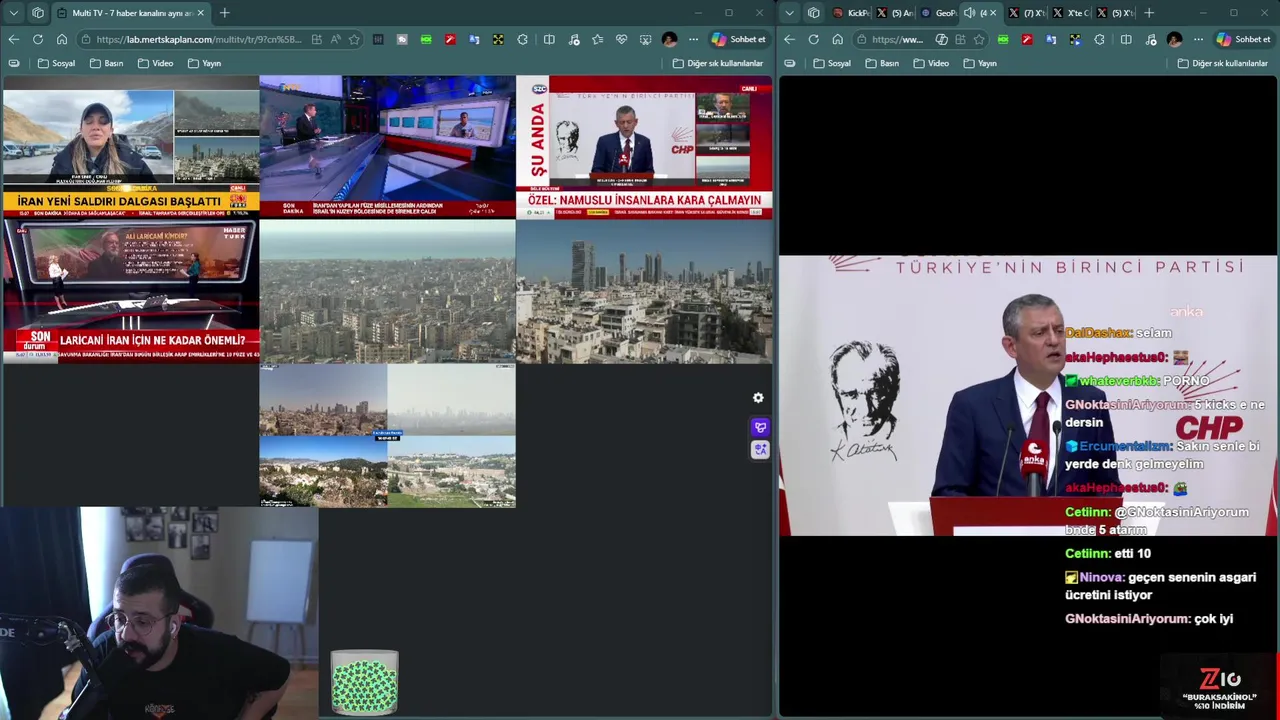
Task: Open the Multi TV settings gear icon
Action: tap(758, 398)
